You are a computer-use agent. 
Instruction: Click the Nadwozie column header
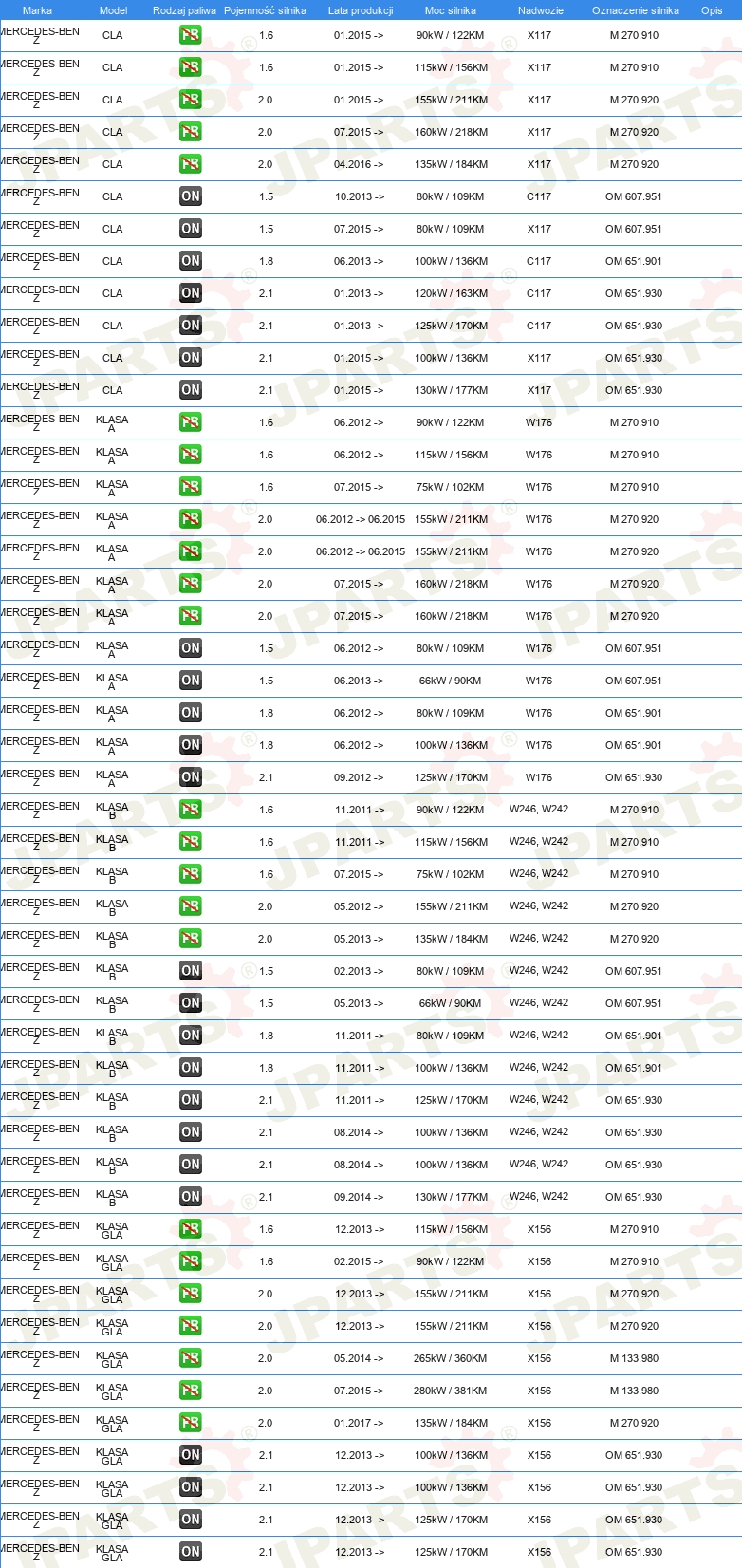click(x=541, y=10)
